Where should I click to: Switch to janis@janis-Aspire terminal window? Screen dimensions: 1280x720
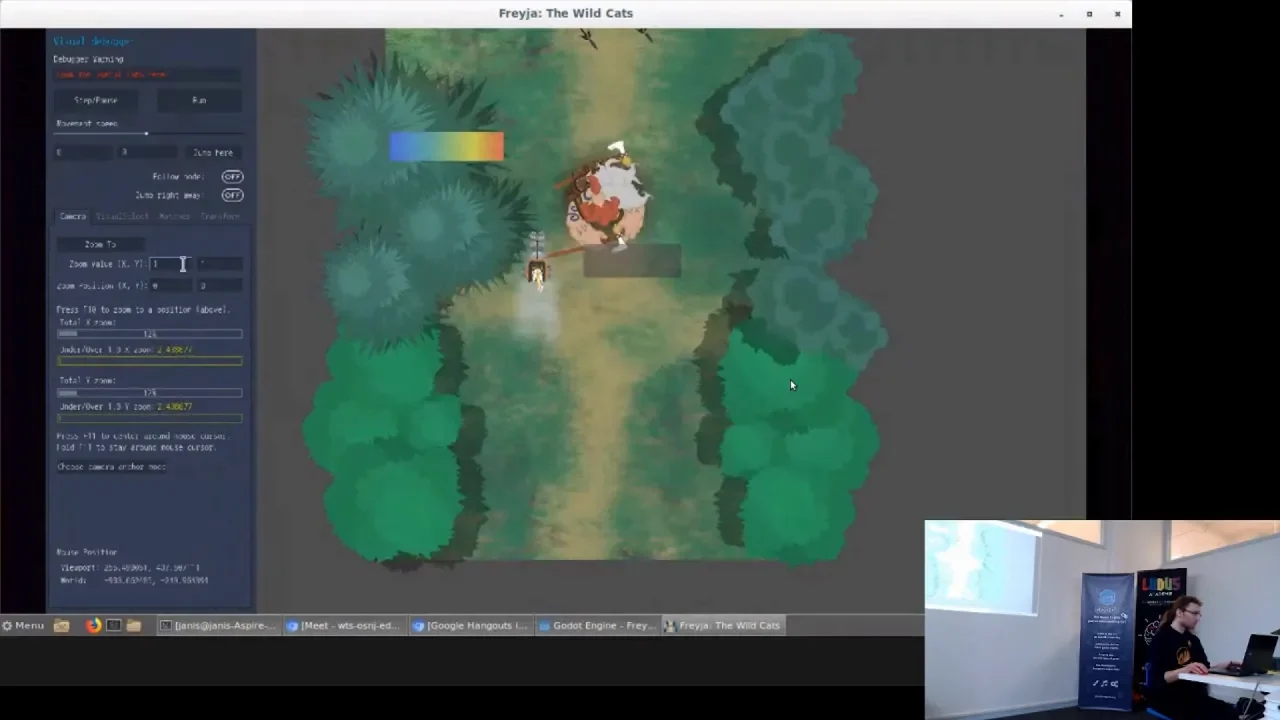pyautogui.click(x=218, y=625)
